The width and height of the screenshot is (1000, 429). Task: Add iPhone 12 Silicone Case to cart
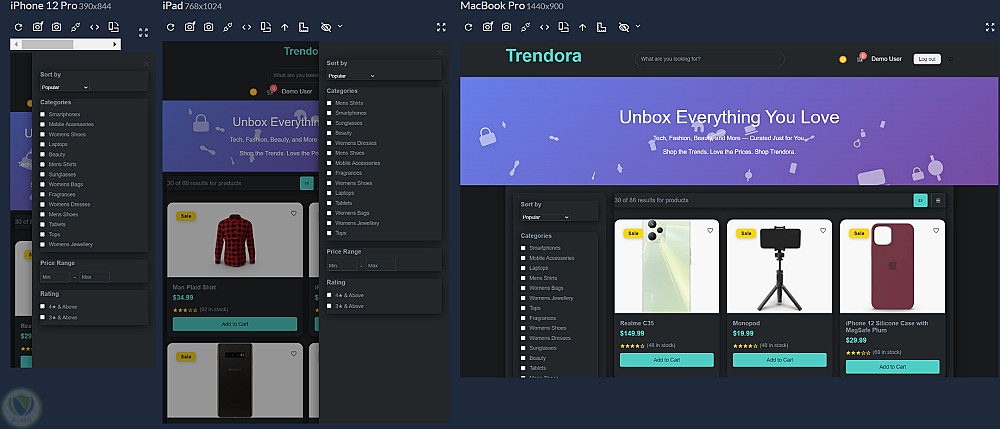click(x=892, y=367)
